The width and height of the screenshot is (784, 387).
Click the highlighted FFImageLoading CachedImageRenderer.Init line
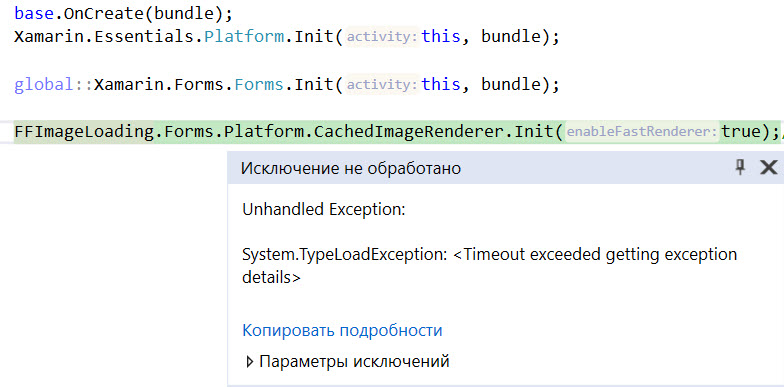397,132
